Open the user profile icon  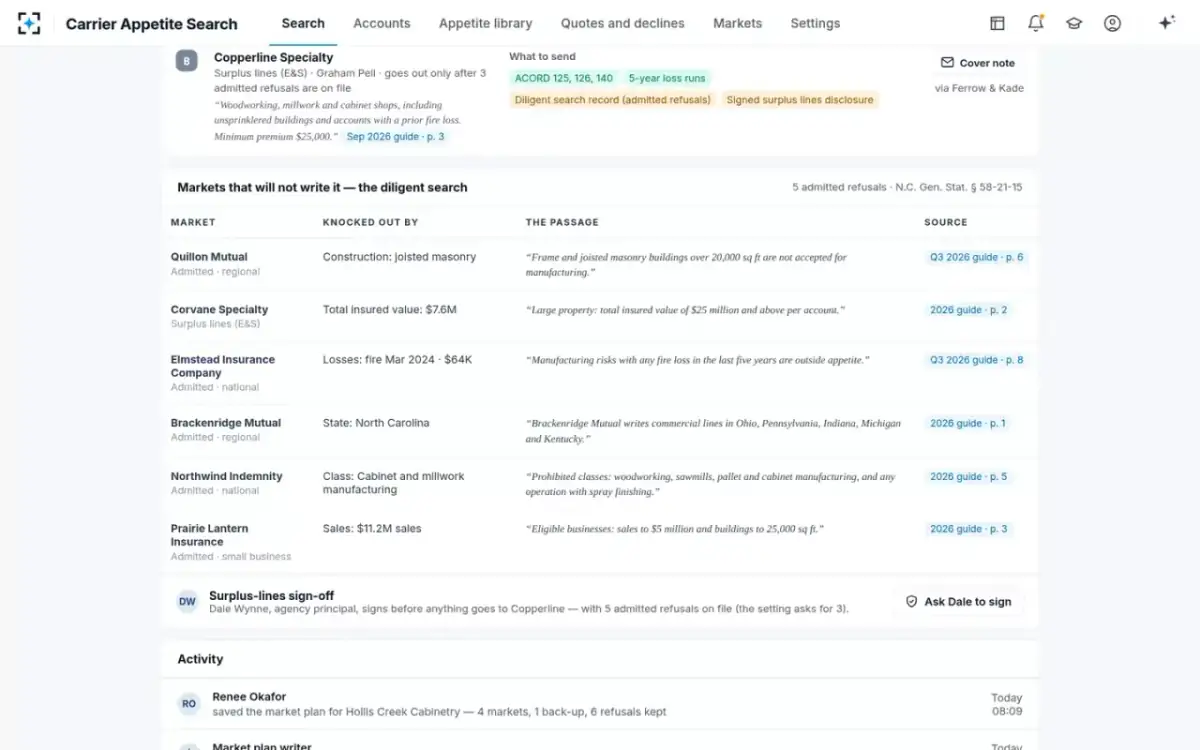[1112, 23]
